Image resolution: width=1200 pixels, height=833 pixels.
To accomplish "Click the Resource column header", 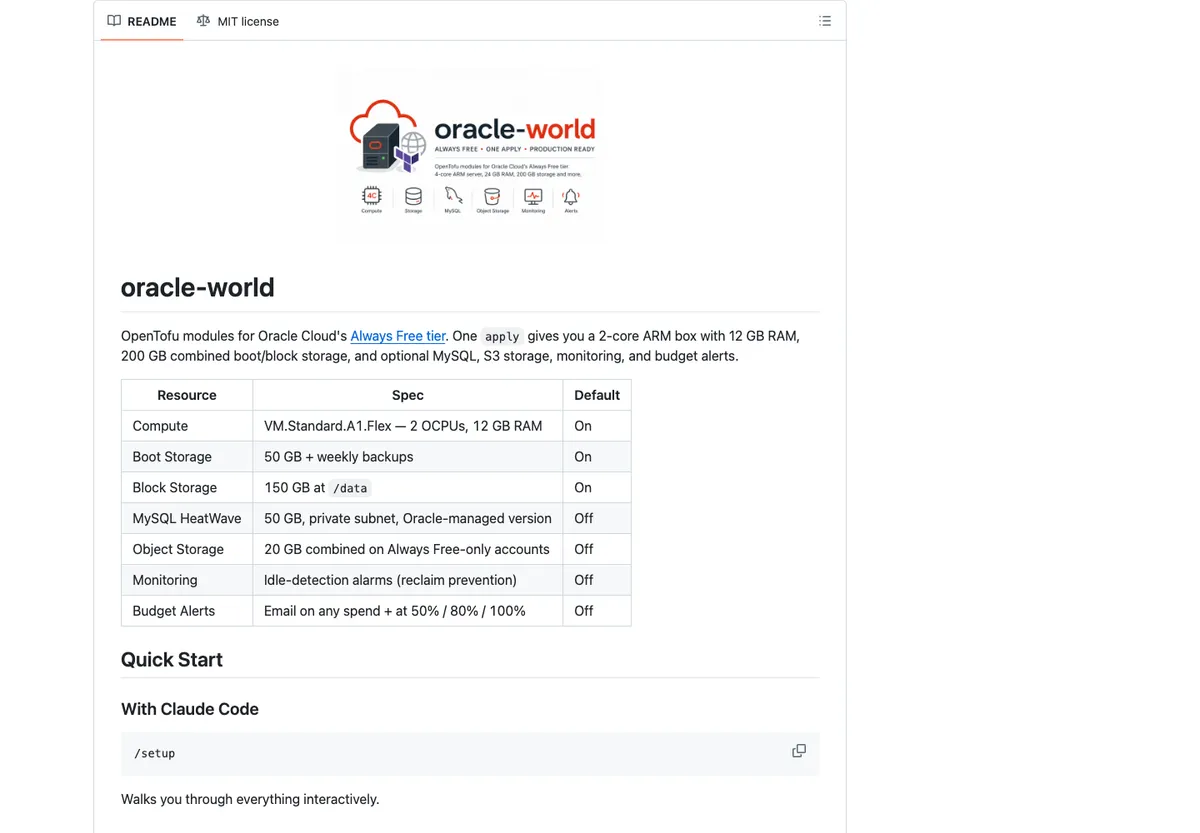I will pyautogui.click(x=187, y=395).
